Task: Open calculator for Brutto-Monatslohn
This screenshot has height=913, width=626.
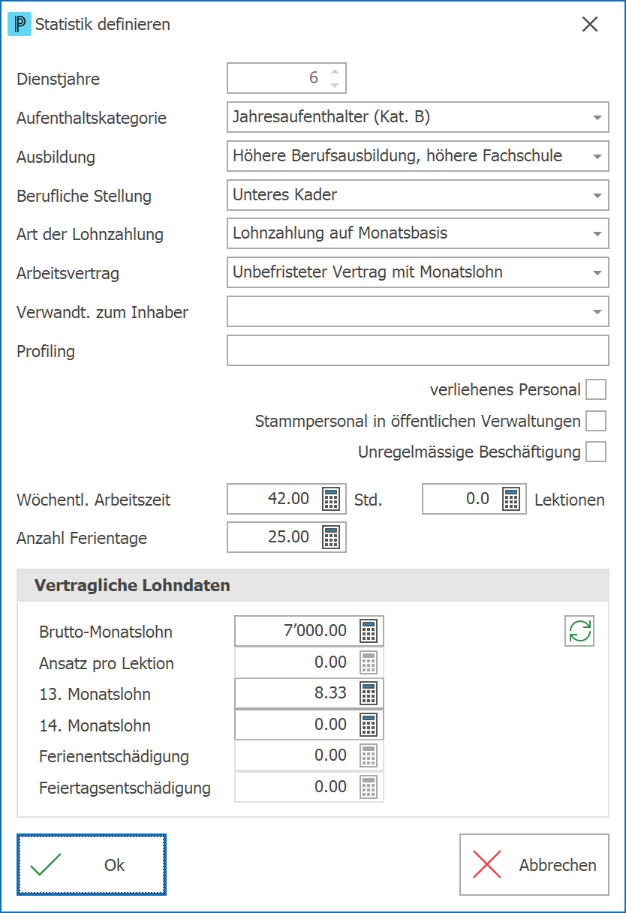Action: [x=369, y=631]
